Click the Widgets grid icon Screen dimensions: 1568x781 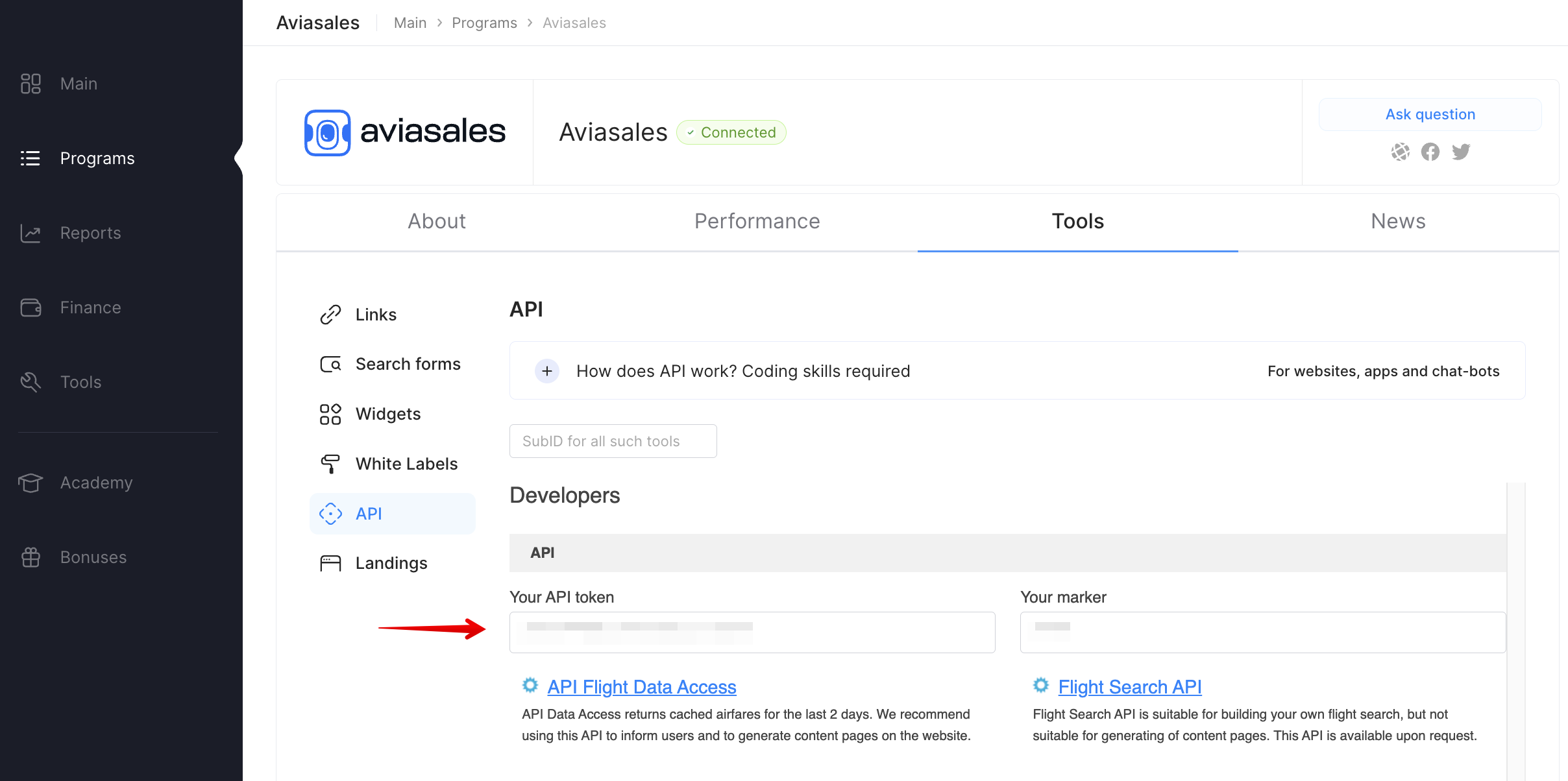pos(330,414)
